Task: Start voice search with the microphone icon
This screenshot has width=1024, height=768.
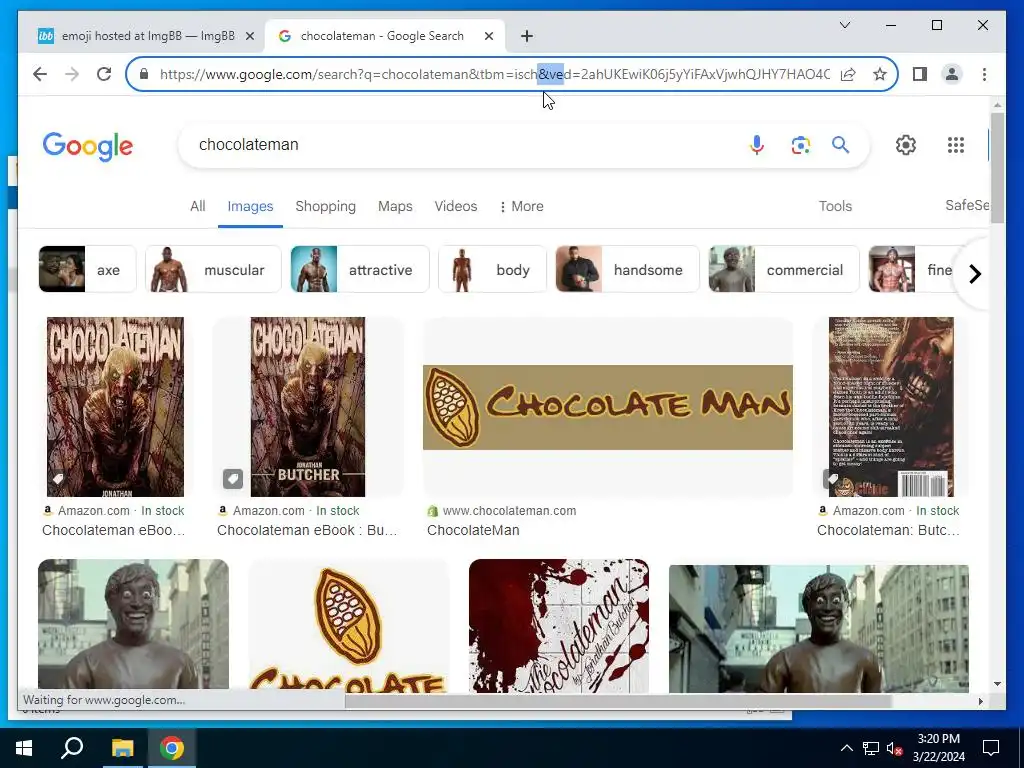Action: tap(757, 144)
